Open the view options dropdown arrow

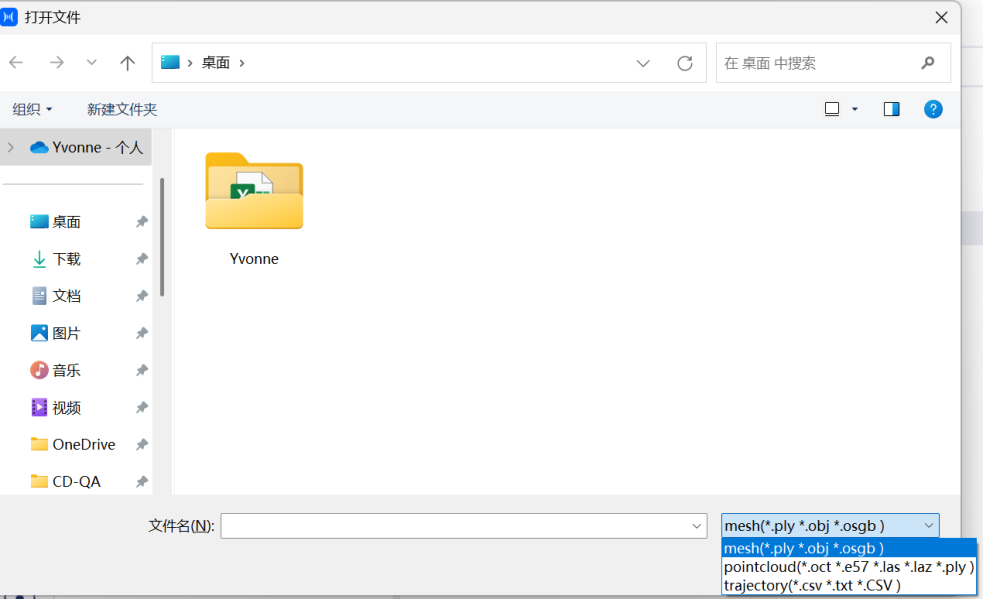(x=854, y=109)
